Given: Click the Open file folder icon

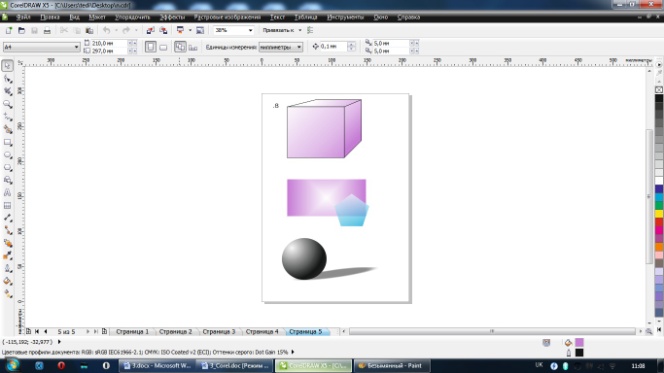Looking at the screenshot, I should (x=21, y=30).
